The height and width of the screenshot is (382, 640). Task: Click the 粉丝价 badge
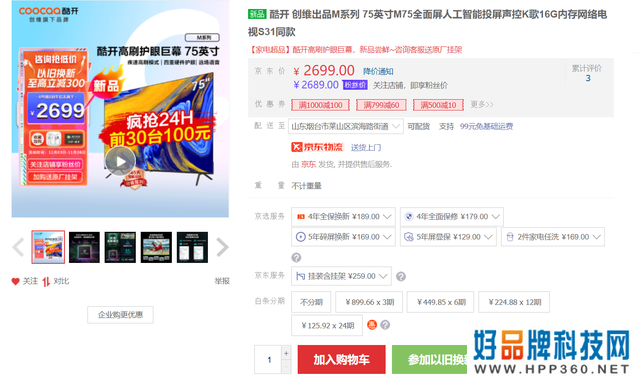[x=355, y=85]
